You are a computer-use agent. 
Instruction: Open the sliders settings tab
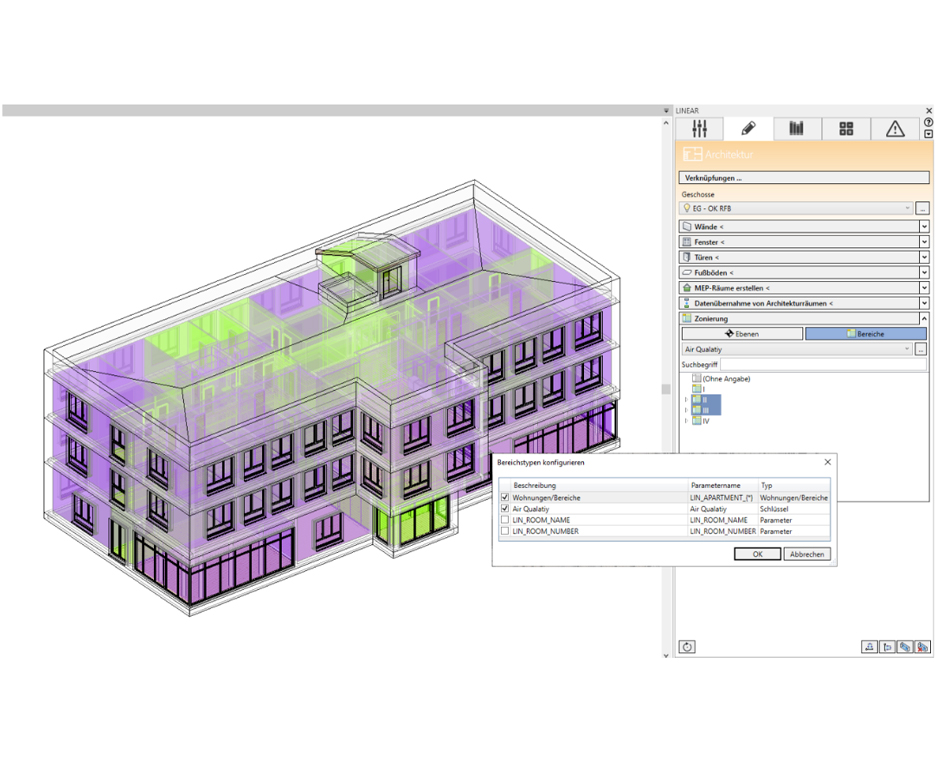699,129
